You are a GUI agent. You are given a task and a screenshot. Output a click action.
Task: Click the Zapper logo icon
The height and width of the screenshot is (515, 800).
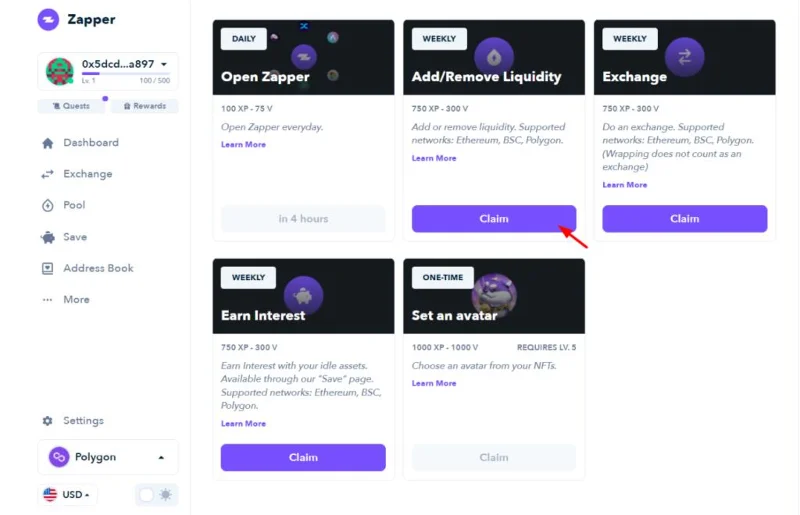click(x=48, y=20)
